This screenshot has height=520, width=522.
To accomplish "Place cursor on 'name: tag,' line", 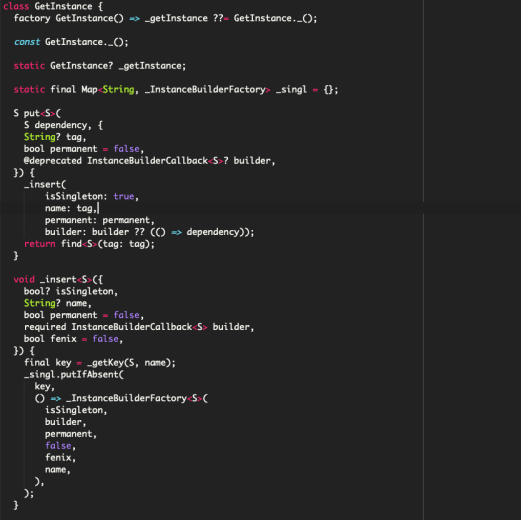I will coord(71,208).
